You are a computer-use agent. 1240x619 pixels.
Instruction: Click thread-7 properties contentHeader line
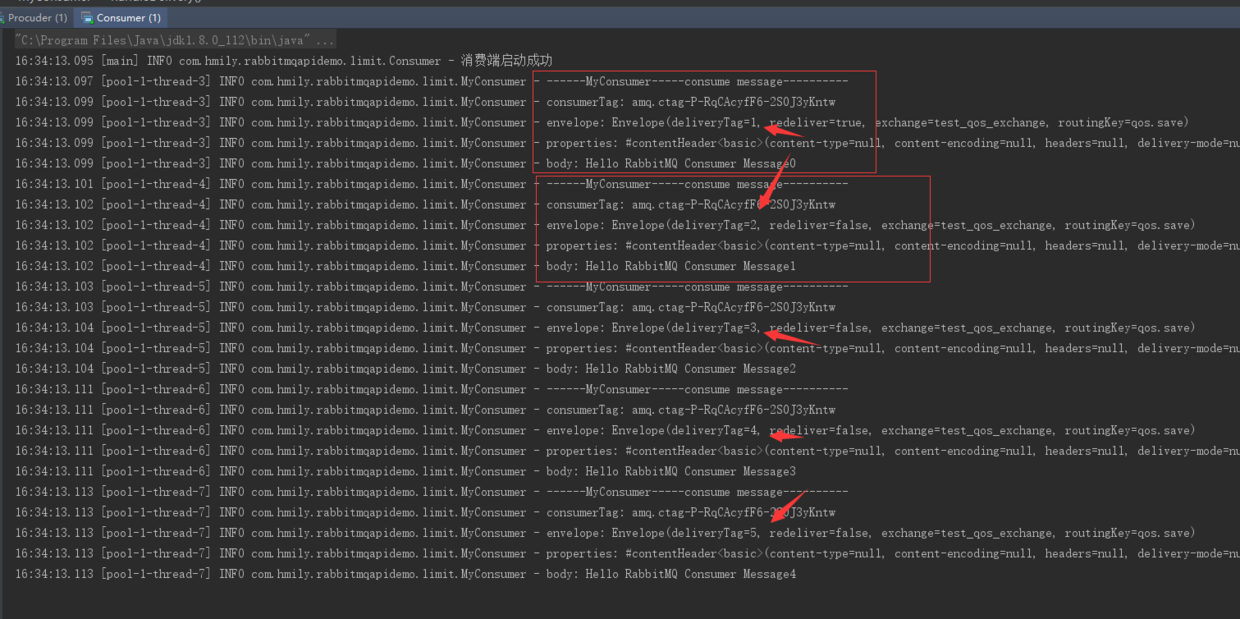click(627, 553)
